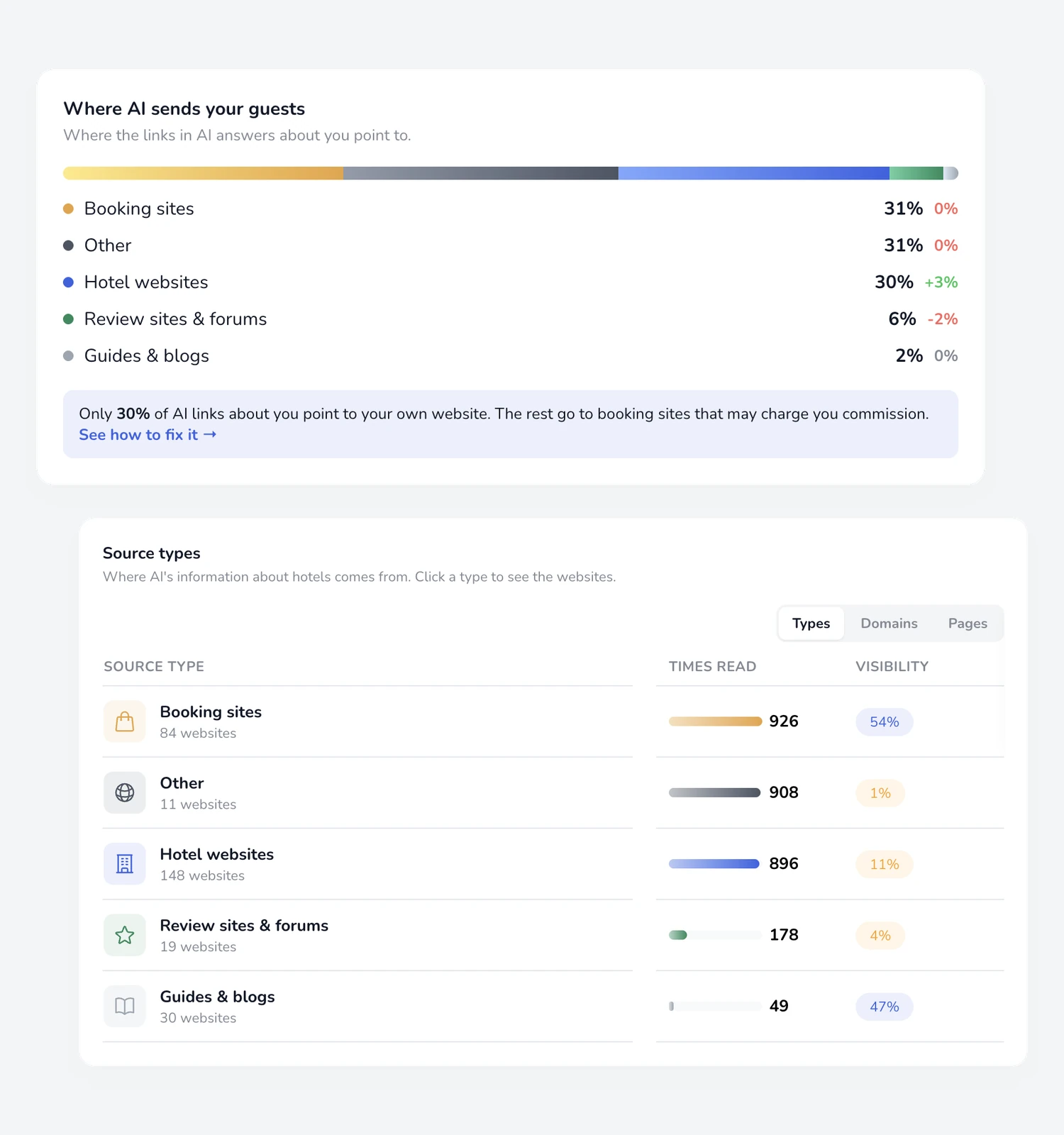Click the 47% visibility badge
Screen dimensions: 1064x1135
885,1007
